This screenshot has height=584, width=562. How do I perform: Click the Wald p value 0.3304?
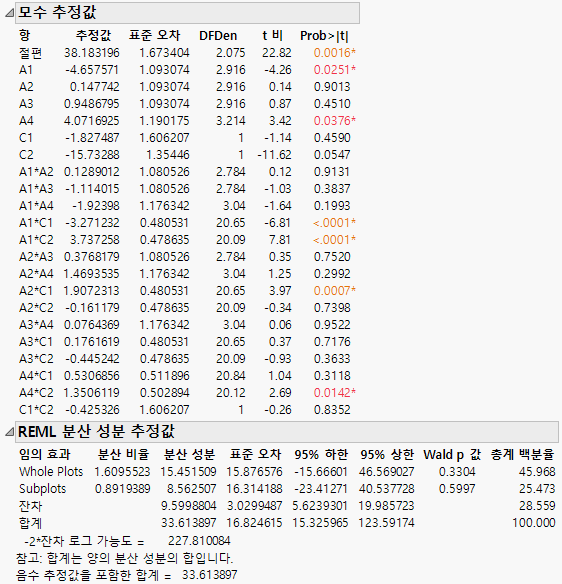click(x=457, y=472)
